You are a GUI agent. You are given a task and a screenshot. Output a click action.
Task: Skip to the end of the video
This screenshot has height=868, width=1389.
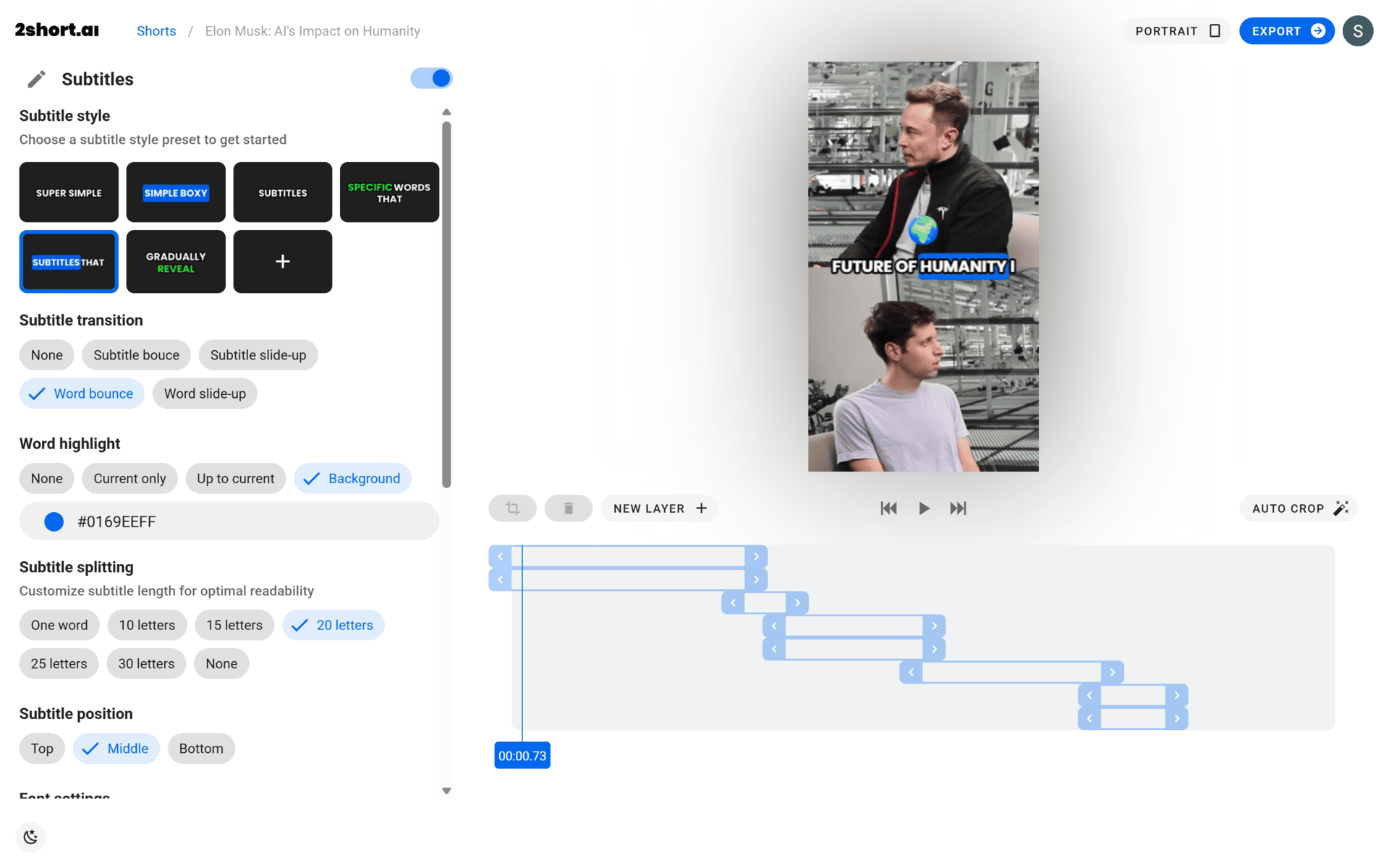pos(958,508)
